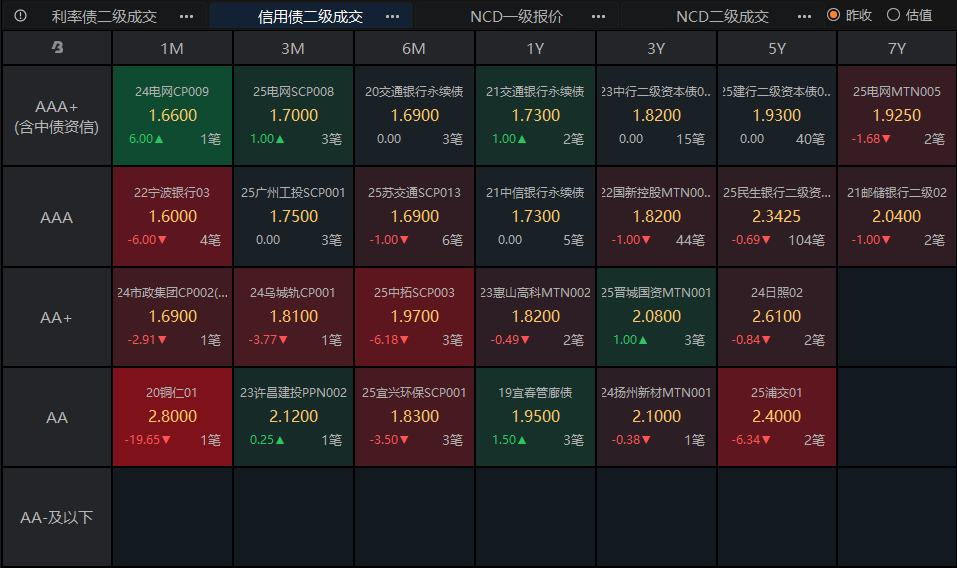The image size is (957, 568).
Task: Click the 3M column header
Action: [x=293, y=48]
